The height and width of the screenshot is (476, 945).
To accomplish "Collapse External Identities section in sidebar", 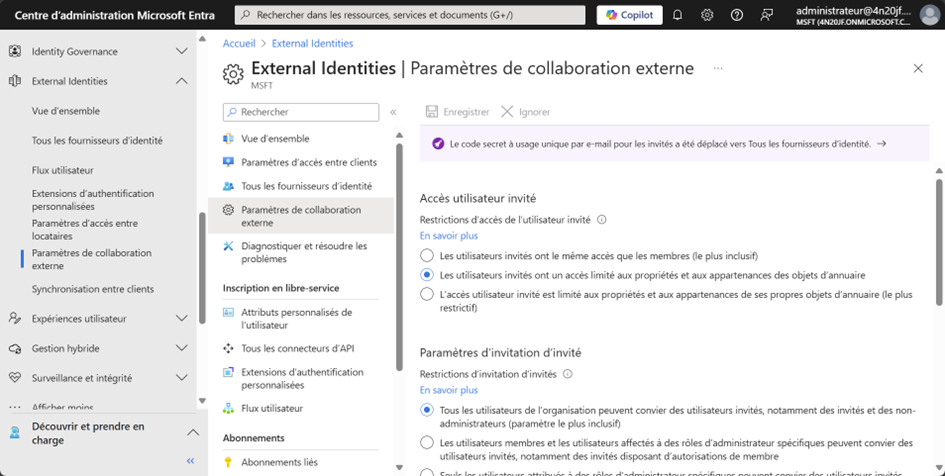I will pyautogui.click(x=181, y=81).
